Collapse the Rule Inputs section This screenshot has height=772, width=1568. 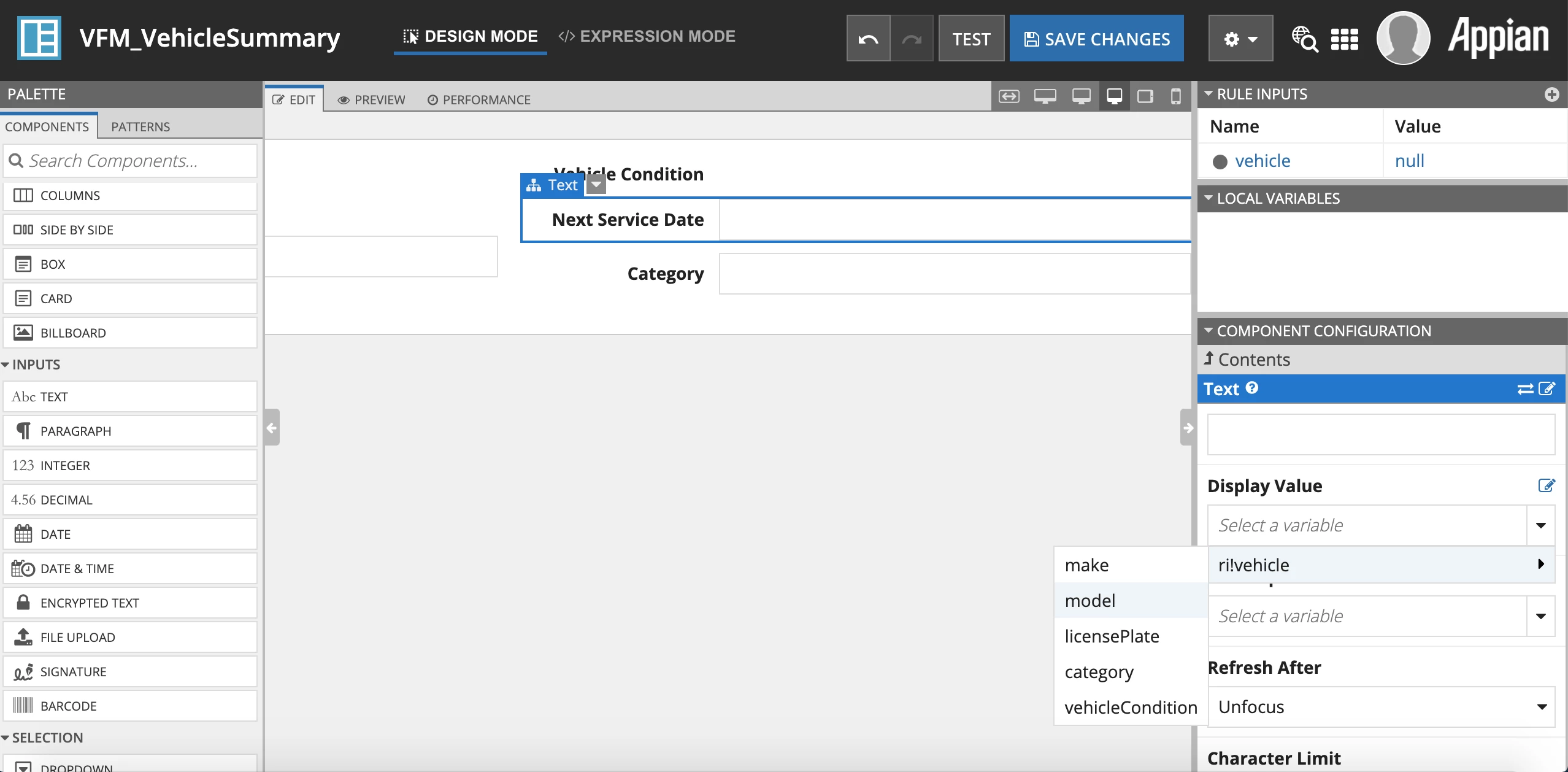click(1208, 94)
